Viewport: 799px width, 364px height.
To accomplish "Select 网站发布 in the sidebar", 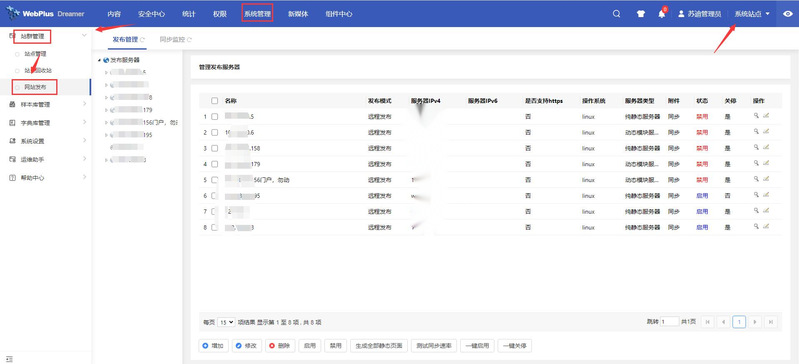I will pyautogui.click(x=35, y=88).
